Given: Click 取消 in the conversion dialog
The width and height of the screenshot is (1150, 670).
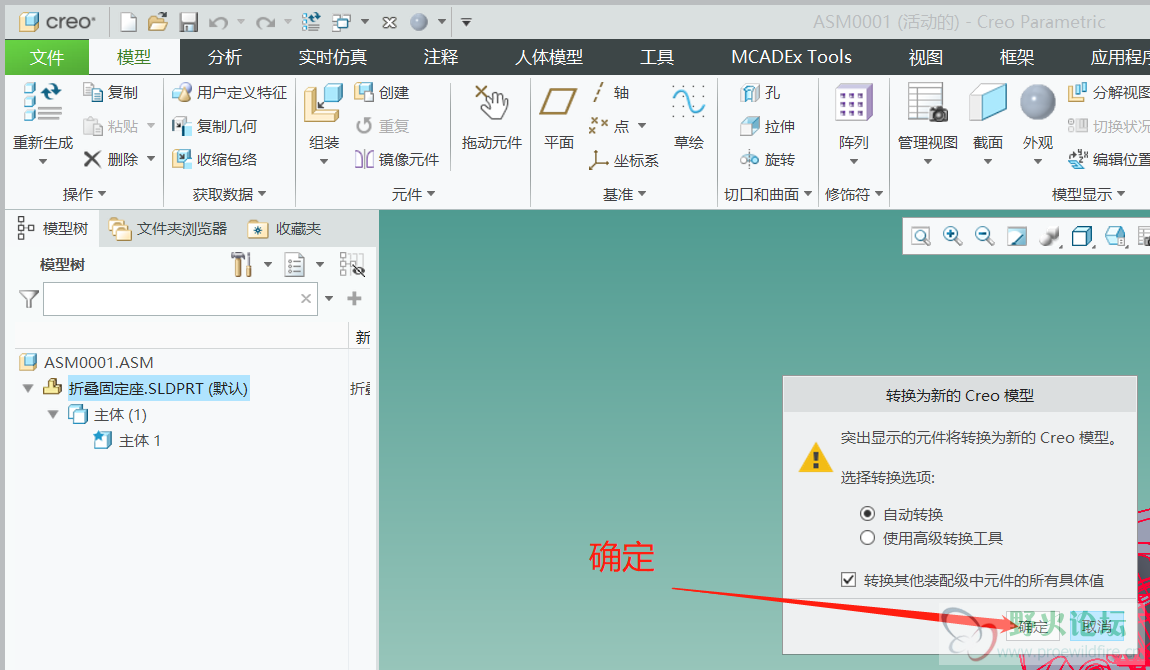Looking at the screenshot, I should (x=1097, y=627).
